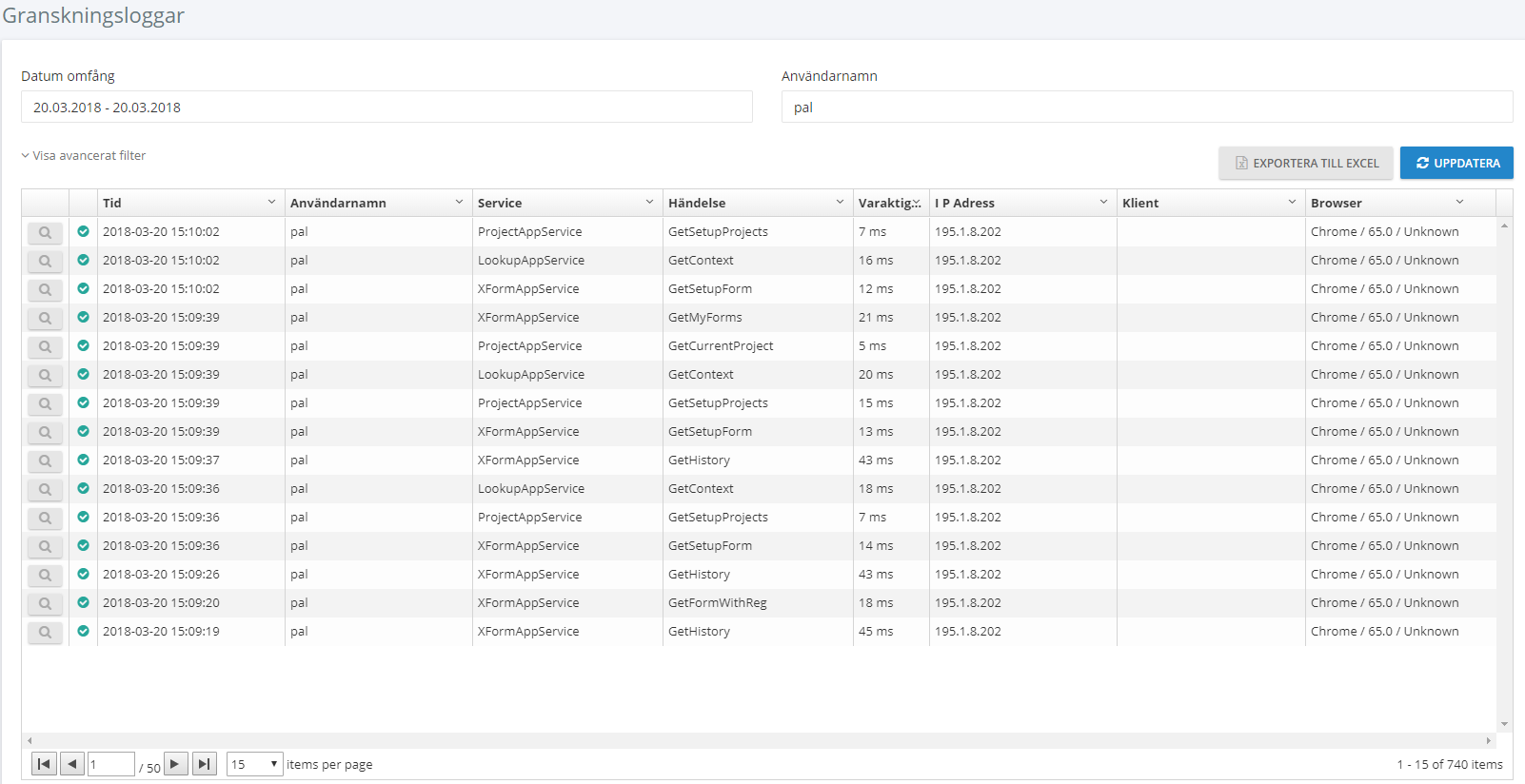Magnifier for 15:09:36 GetSetupForm 14 ms row
This screenshot has height=784, width=1525.
pyautogui.click(x=45, y=546)
